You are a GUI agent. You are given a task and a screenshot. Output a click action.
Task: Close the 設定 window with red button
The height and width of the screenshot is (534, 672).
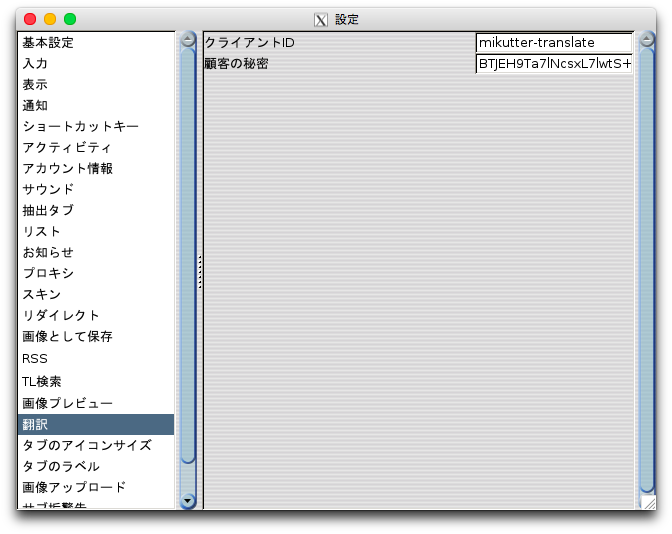point(30,19)
